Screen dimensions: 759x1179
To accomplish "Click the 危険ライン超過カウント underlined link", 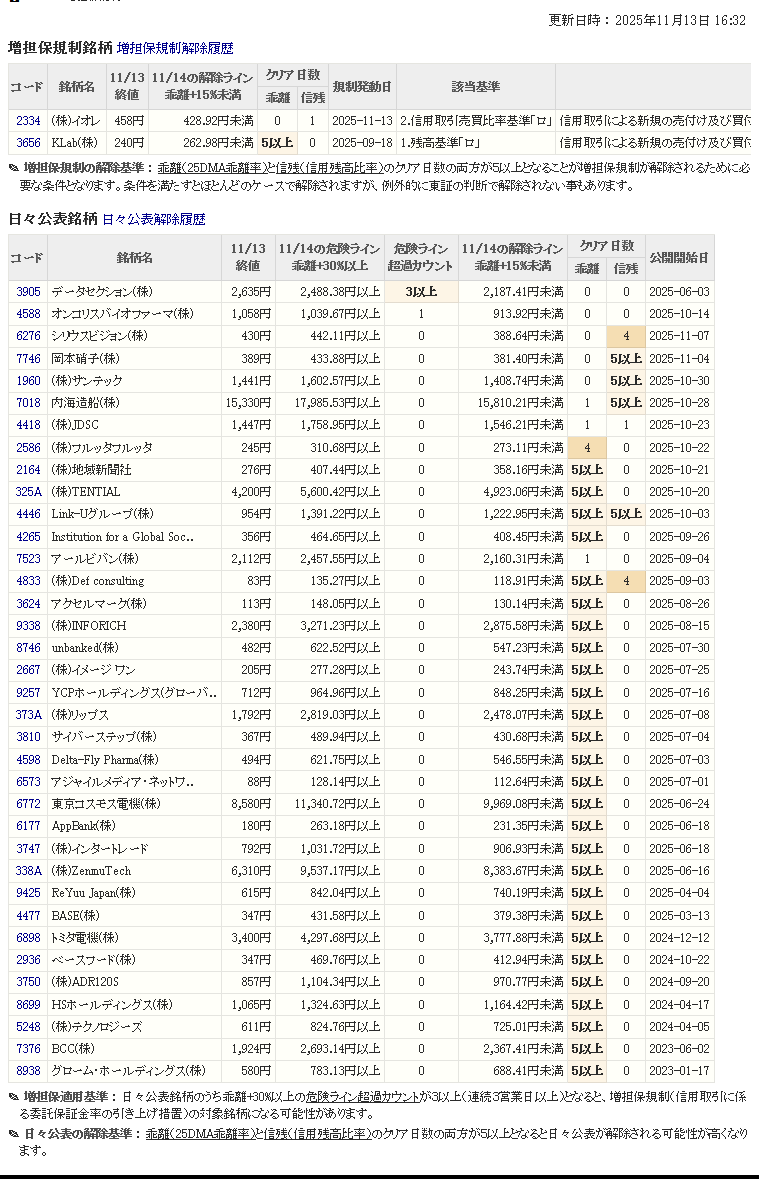I will [363, 1097].
